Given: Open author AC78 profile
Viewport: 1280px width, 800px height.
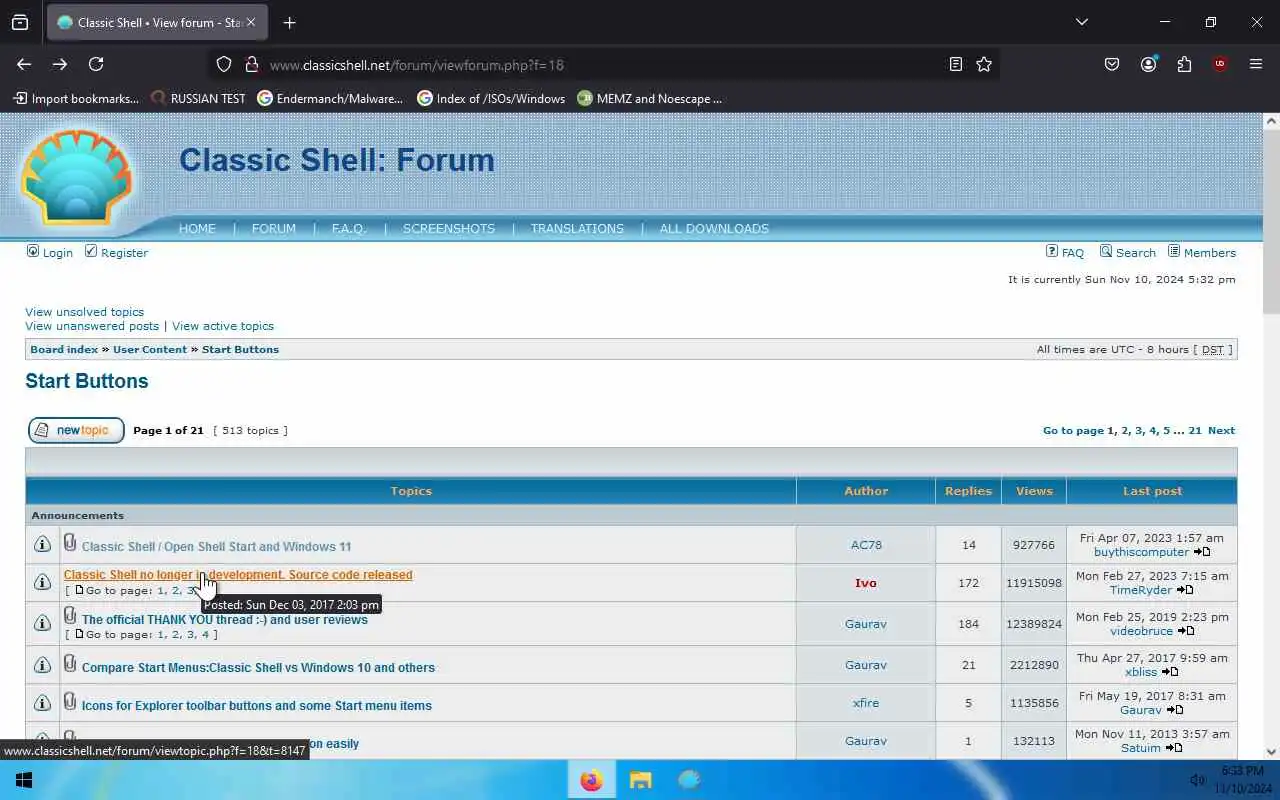Looking at the screenshot, I should (866, 545).
